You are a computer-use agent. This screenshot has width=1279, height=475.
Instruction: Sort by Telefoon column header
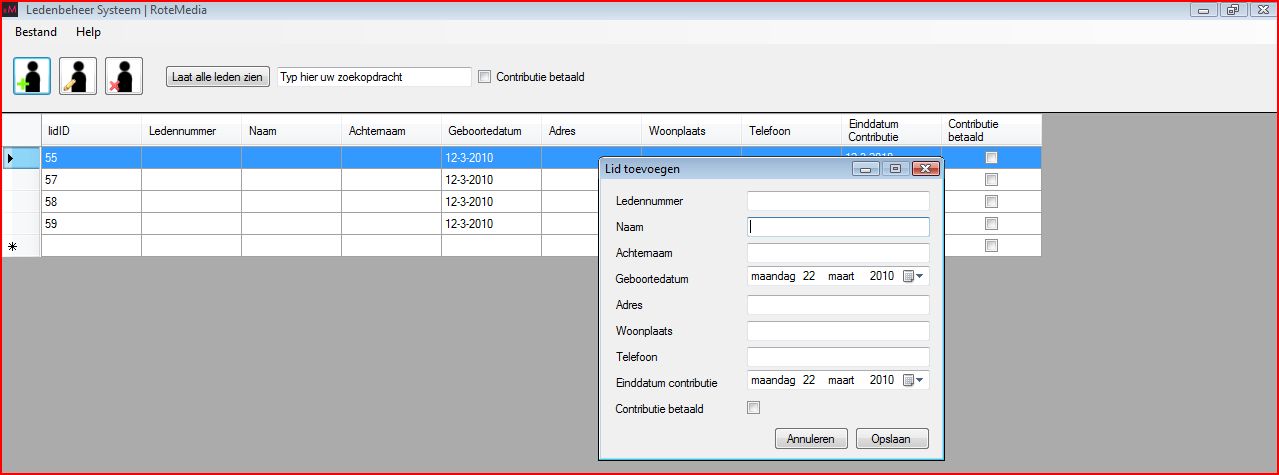[x=791, y=130]
